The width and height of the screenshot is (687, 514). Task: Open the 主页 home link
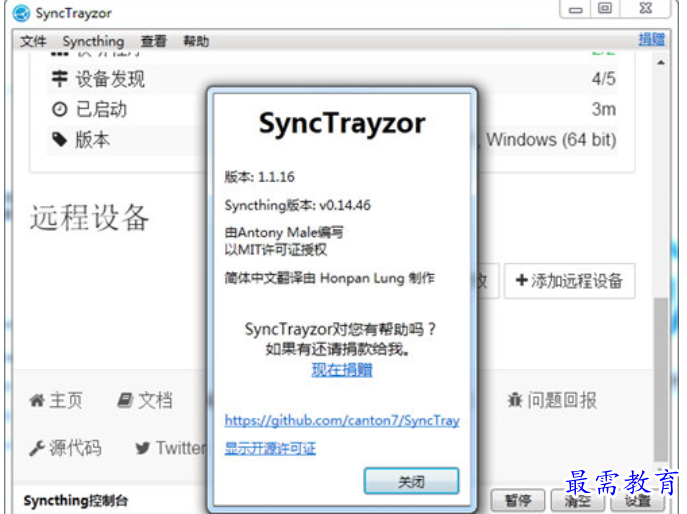tap(56, 400)
